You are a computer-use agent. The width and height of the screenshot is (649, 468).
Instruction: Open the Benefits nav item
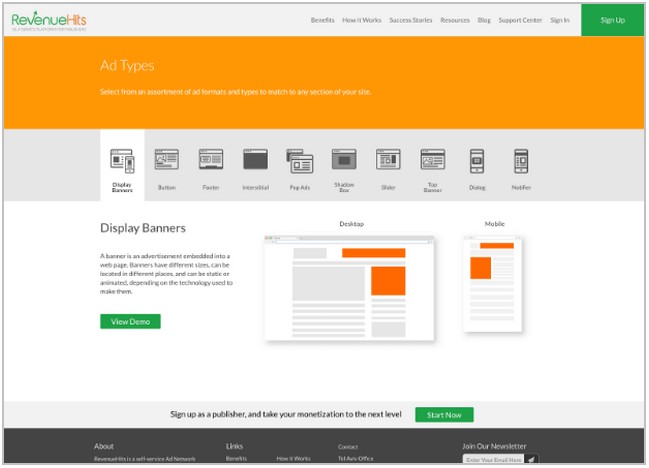[322, 20]
